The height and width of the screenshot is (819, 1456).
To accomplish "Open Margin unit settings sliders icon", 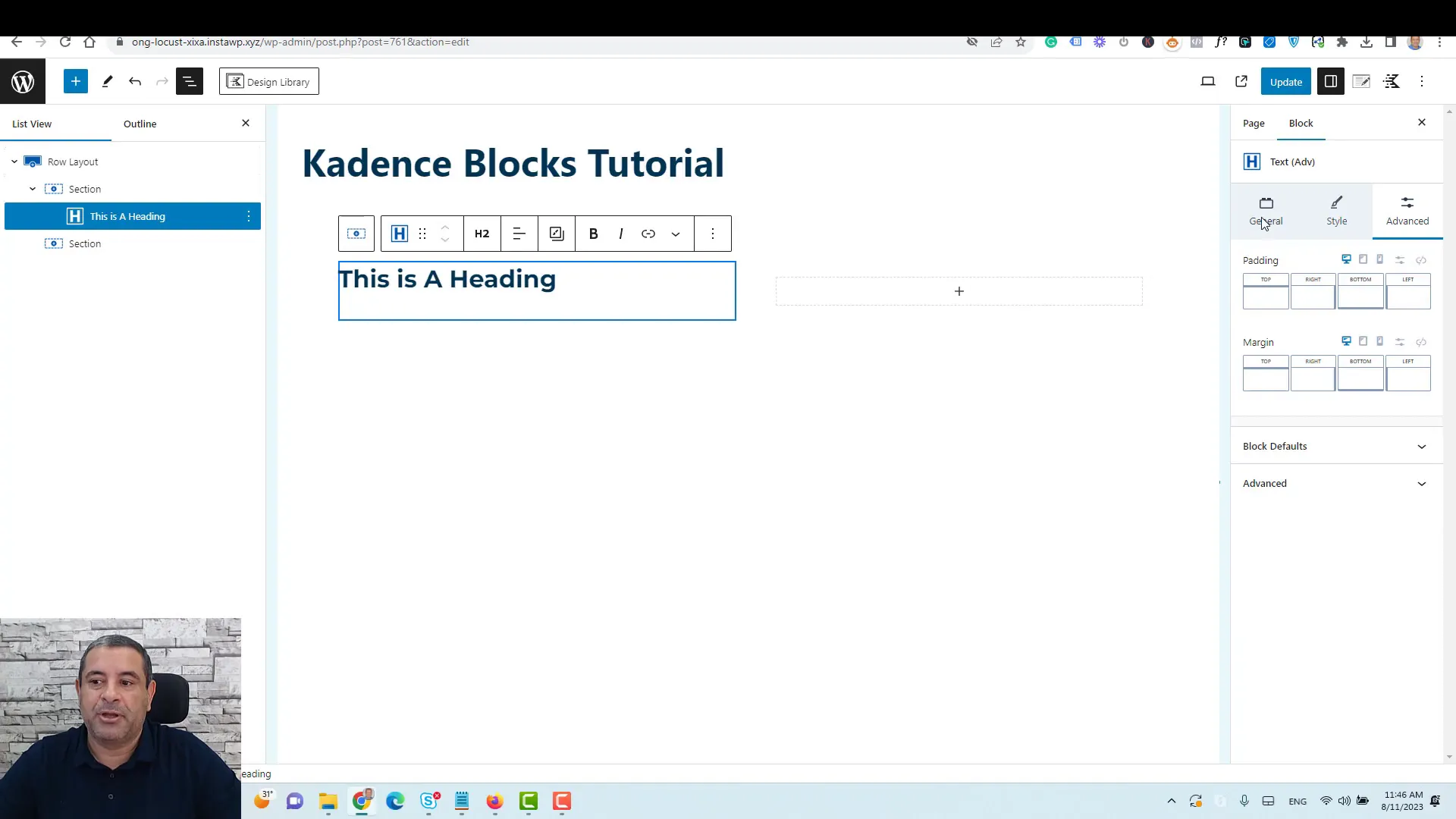I will click(1400, 342).
